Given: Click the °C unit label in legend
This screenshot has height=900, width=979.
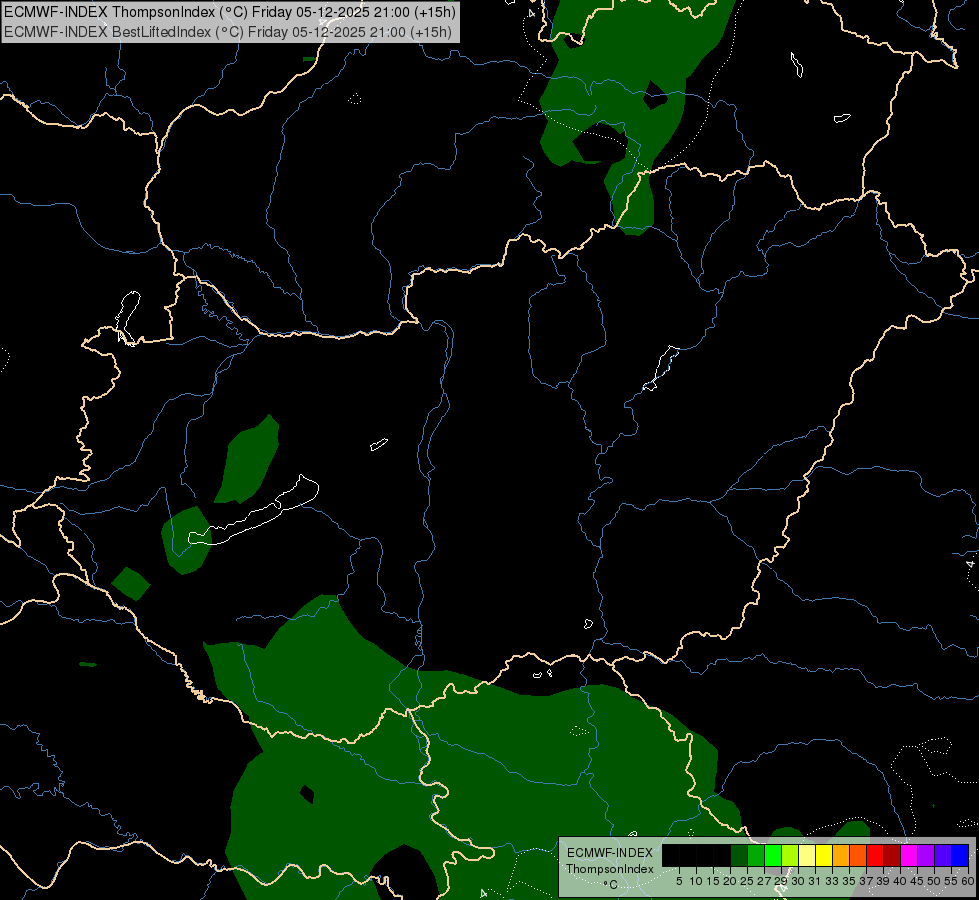Looking at the screenshot, I should pos(611,884).
